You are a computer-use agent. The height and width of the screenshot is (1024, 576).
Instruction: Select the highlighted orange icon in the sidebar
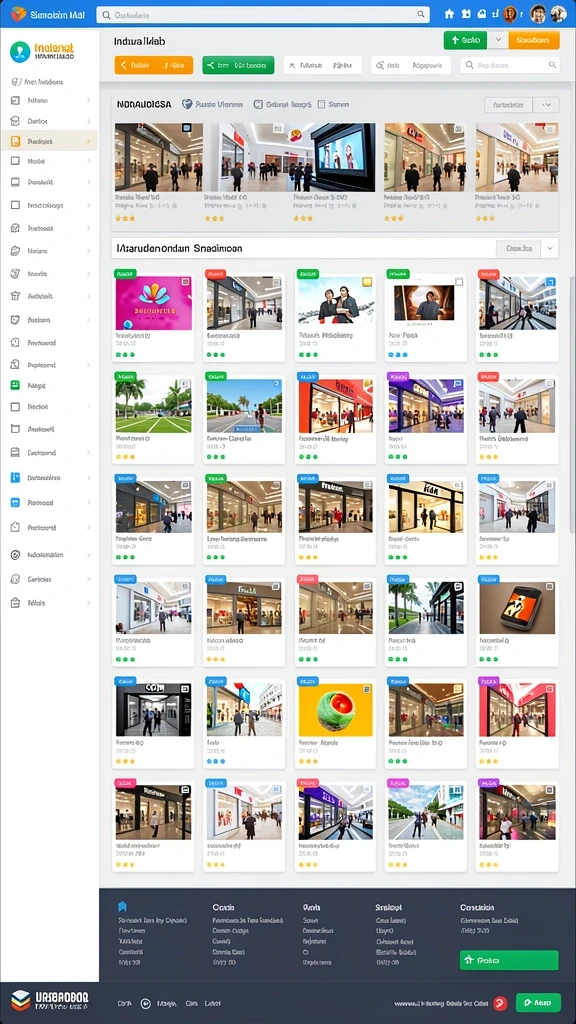pos(16,141)
